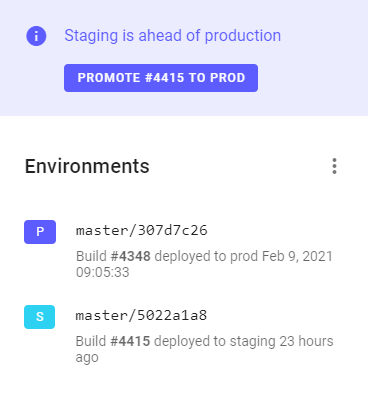This screenshot has width=368, height=402.
Task: Click the 'deployed to prod' text
Action: click(x=206, y=256)
